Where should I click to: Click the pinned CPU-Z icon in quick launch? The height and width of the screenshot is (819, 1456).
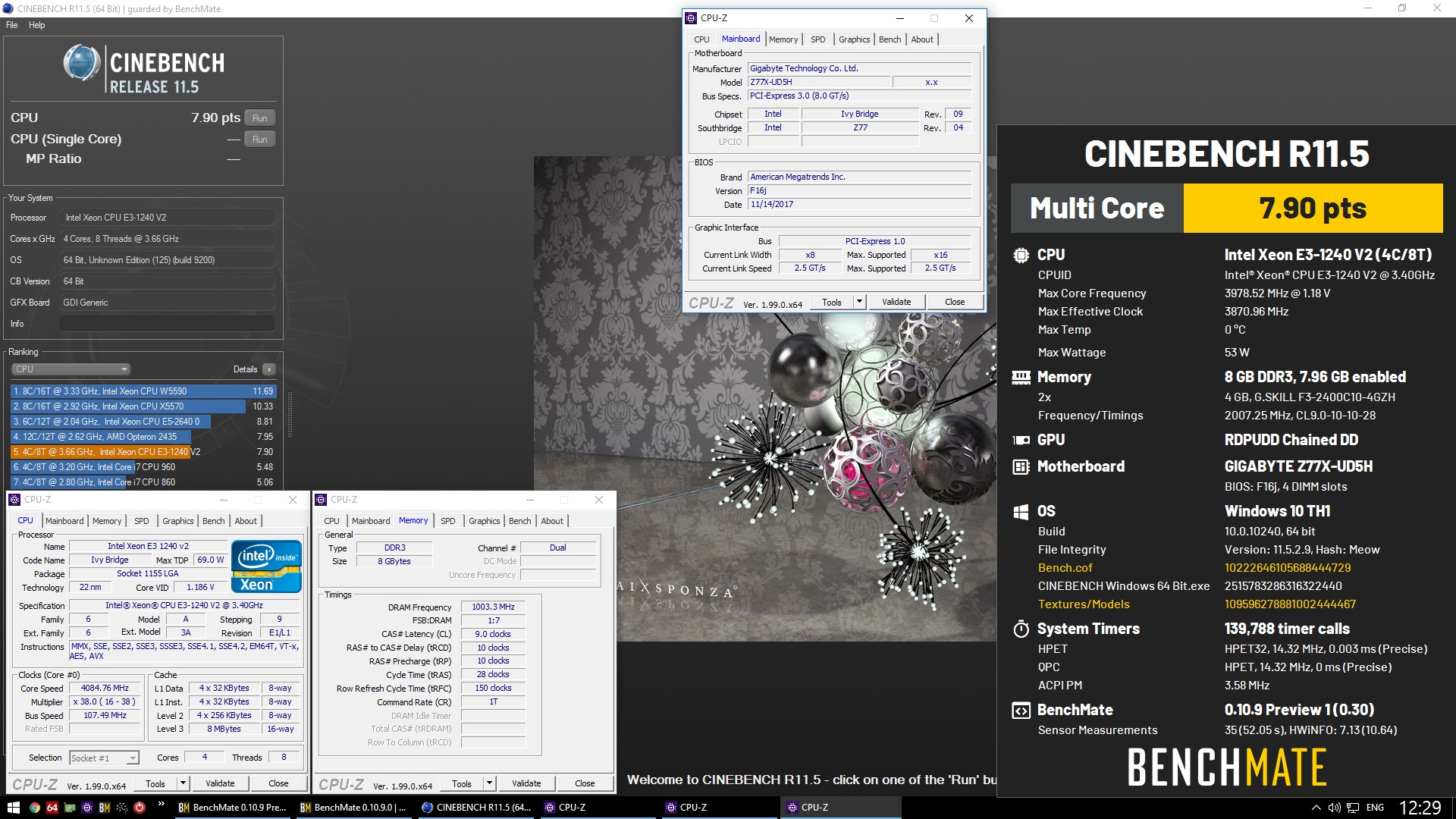[x=87, y=808]
